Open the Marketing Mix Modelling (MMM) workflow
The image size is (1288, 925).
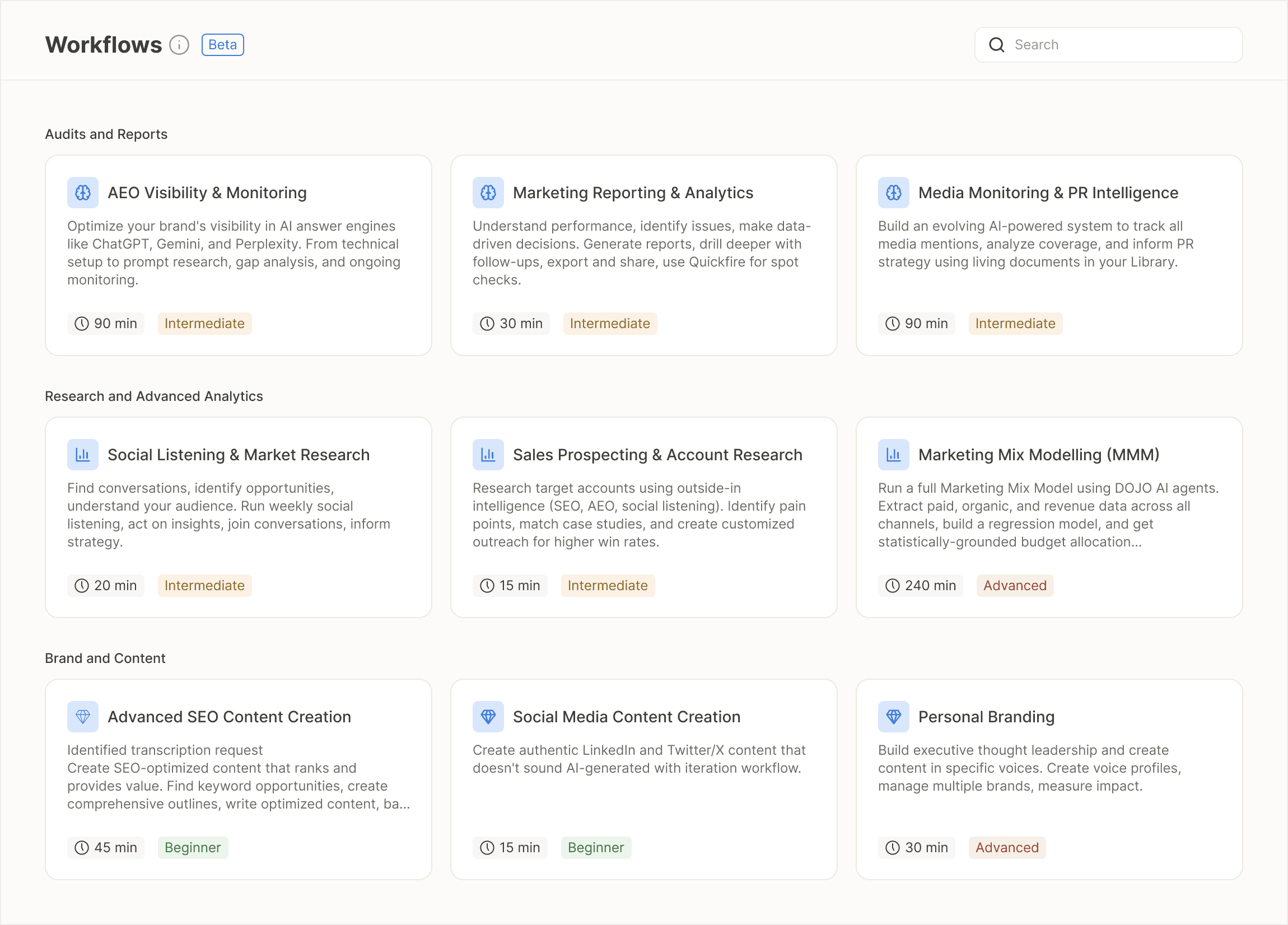point(1049,517)
